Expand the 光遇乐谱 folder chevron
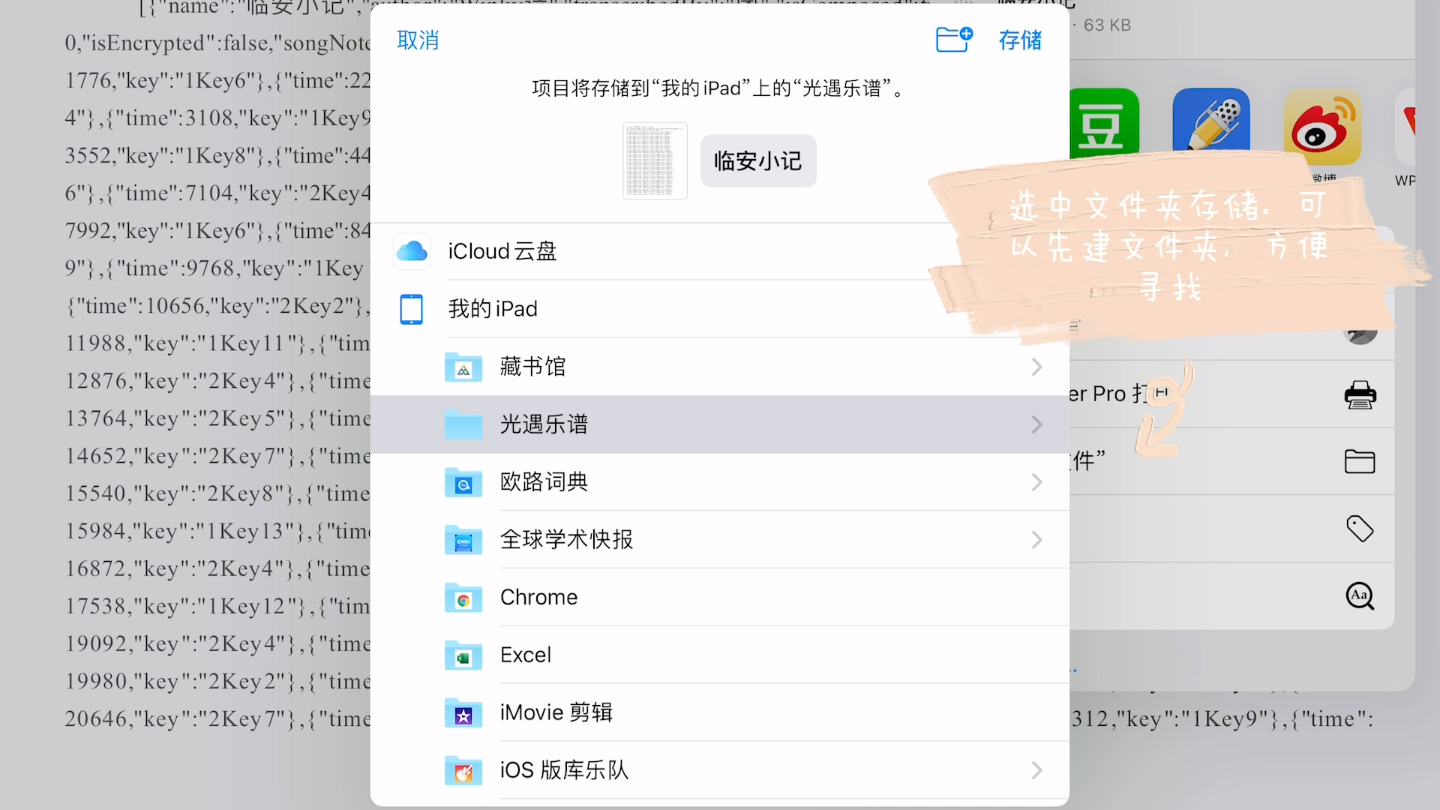Screen dimensions: 1440x810 point(1037,424)
